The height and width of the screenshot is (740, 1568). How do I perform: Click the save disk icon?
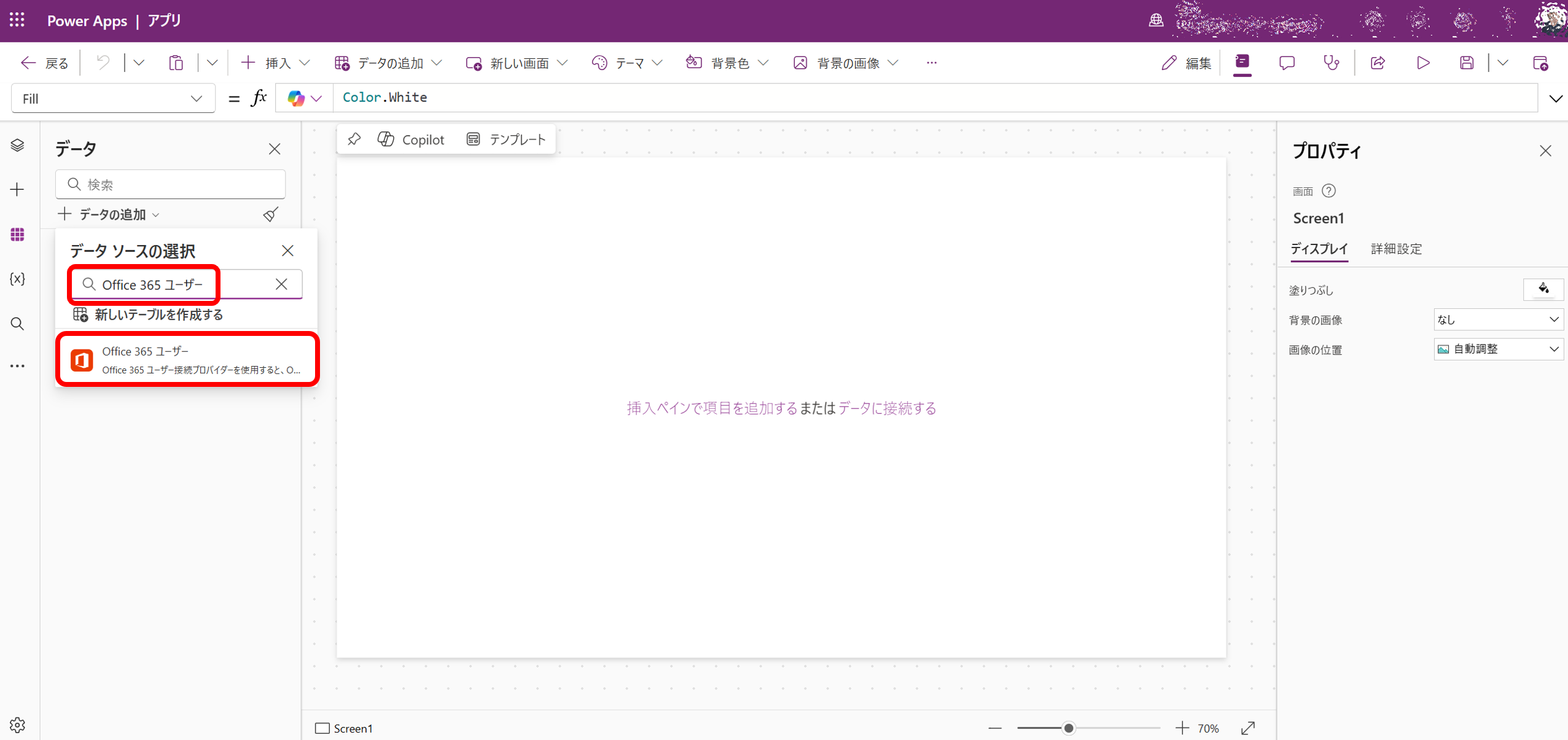pos(1467,63)
